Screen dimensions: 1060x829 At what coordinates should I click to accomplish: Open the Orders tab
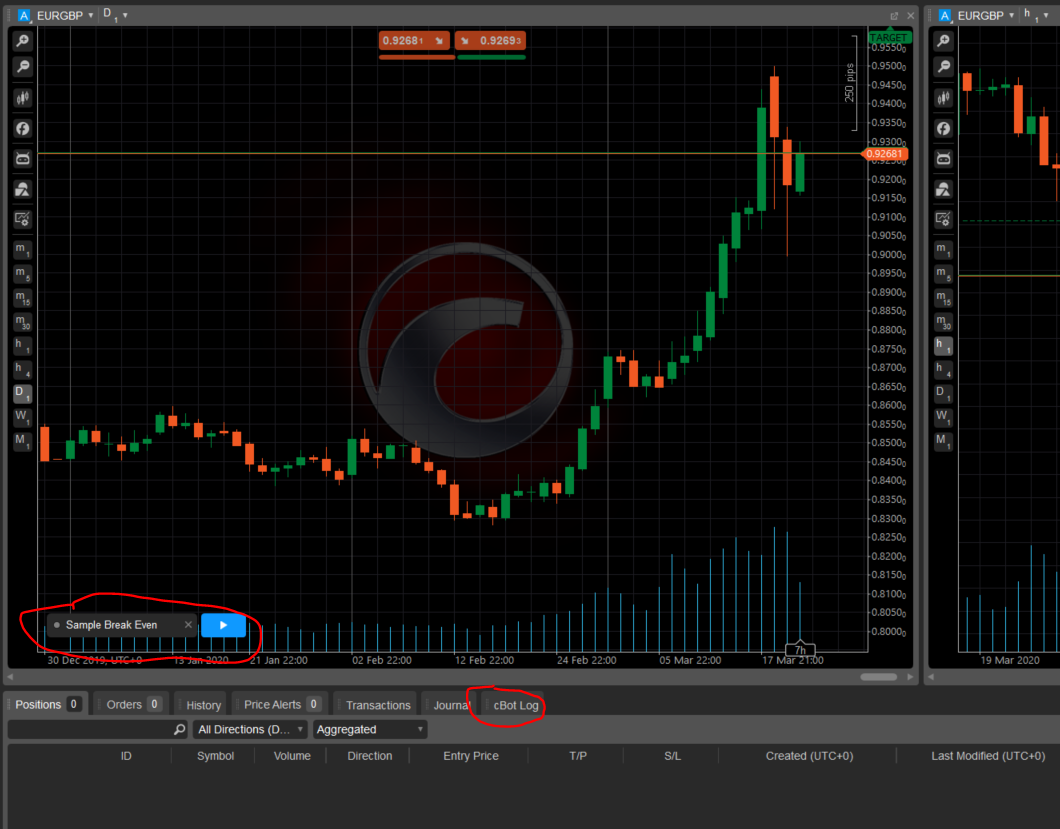pos(131,705)
